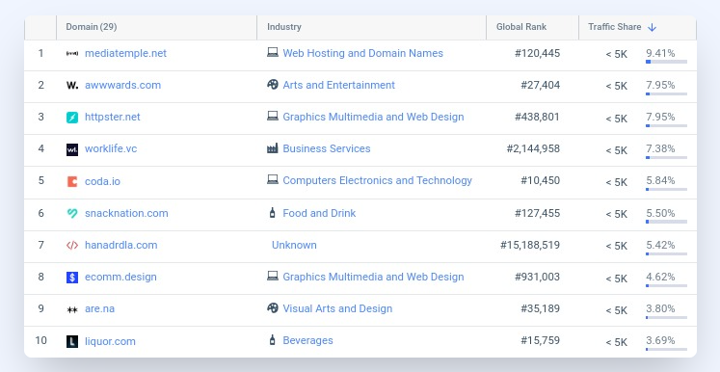Image resolution: width=720 pixels, height=372 pixels.
Task: Click the 5.84% traffic share value
Action: 660,180
